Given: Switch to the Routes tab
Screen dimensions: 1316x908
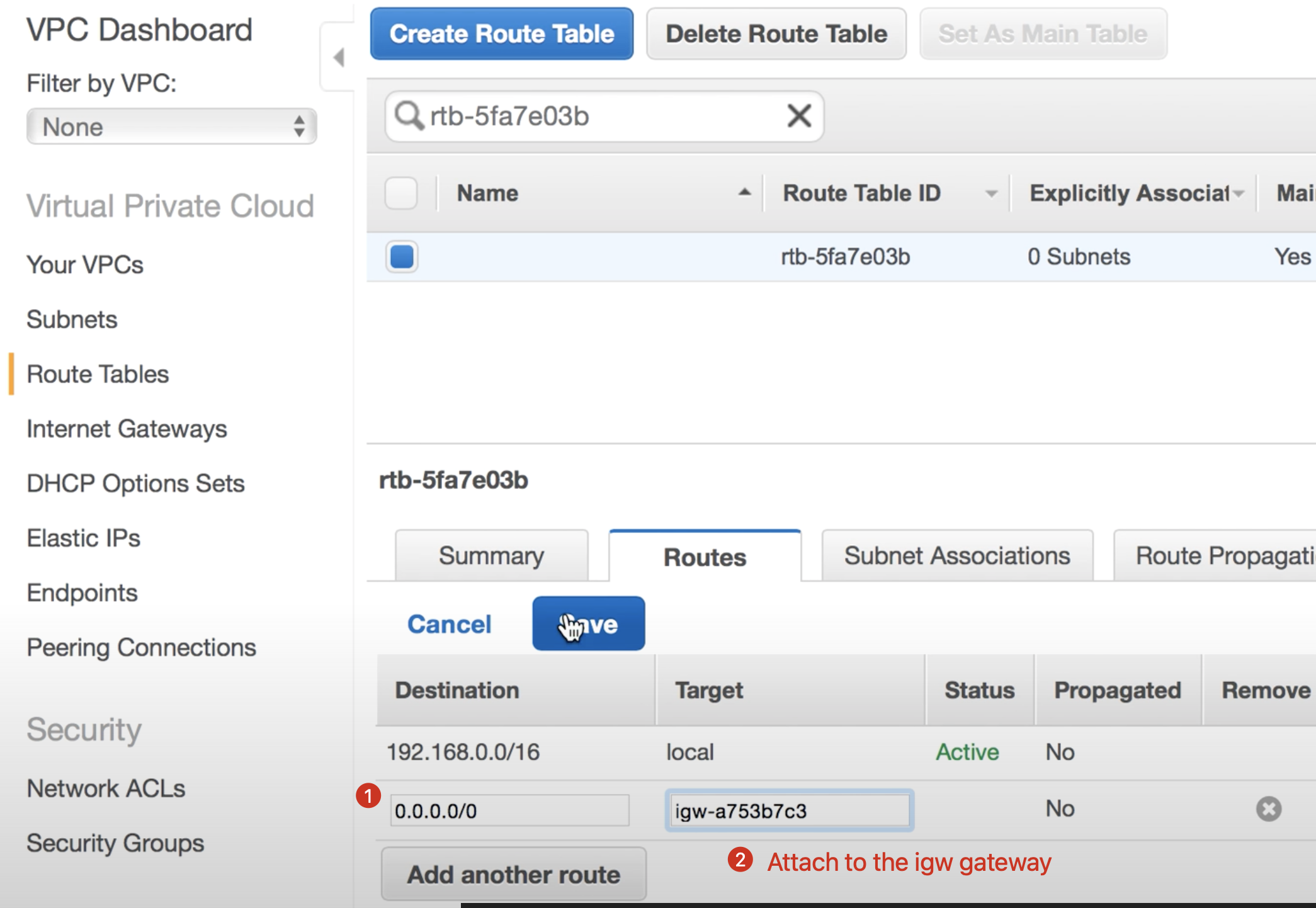Looking at the screenshot, I should [x=705, y=557].
